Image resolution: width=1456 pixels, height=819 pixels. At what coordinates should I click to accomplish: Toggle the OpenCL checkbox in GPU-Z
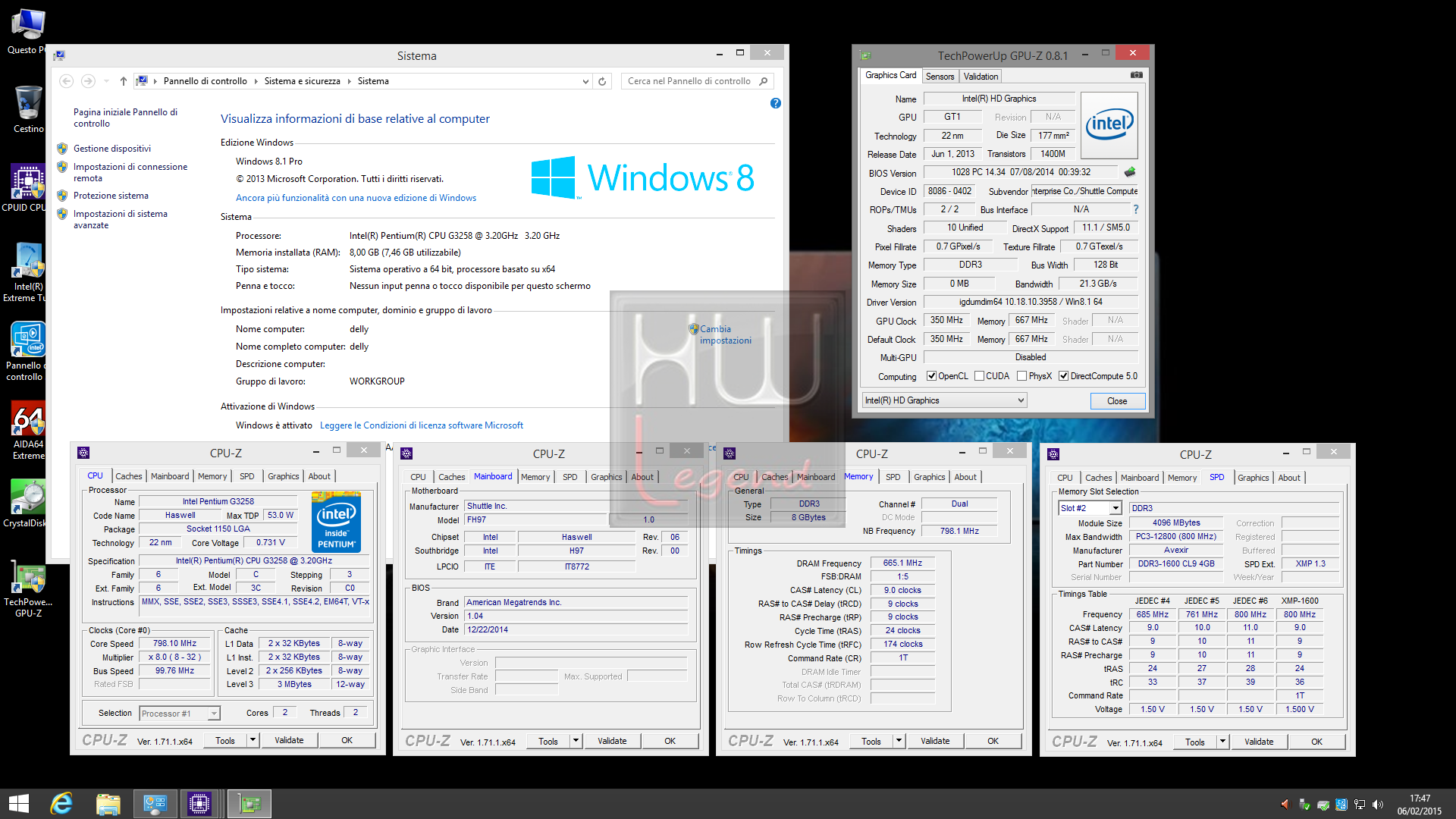coord(931,376)
